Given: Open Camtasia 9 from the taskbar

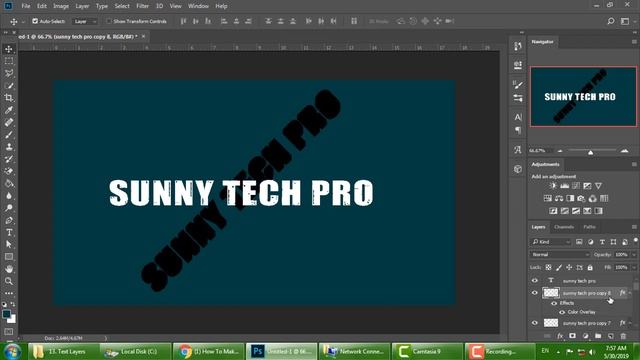Looking at the screenshot, I should [427, 351].
